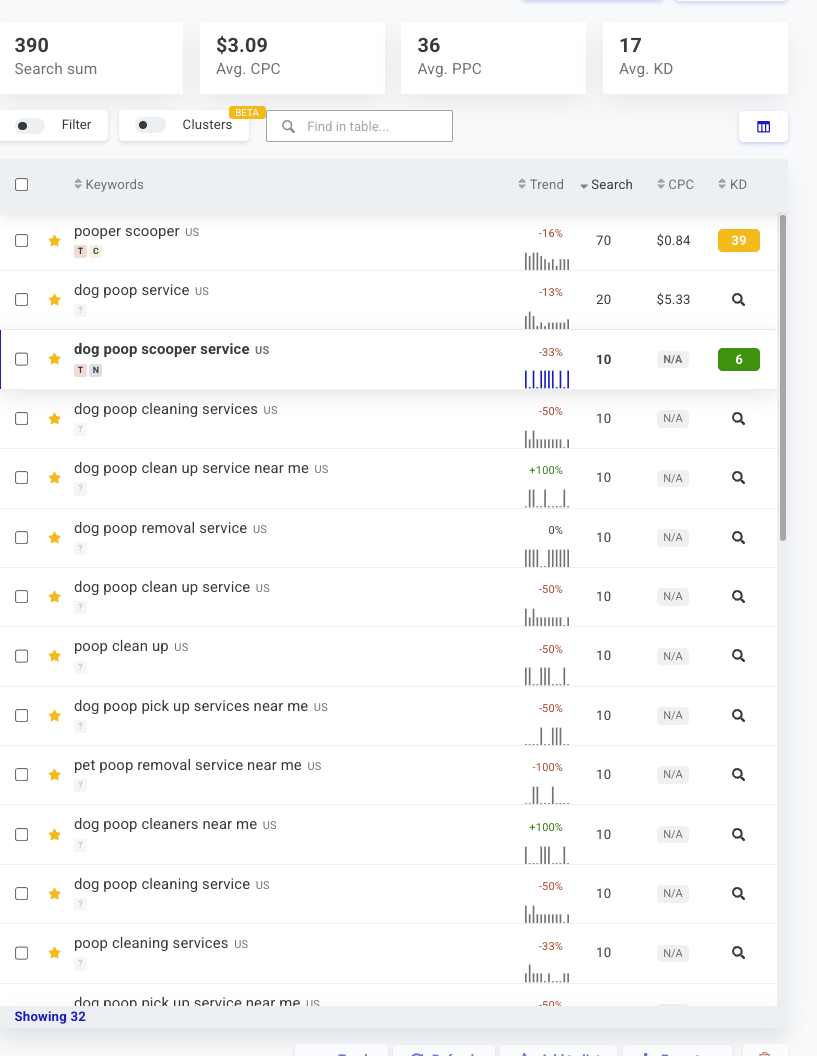Click the green KD 6 badge
Screen dimensions: 817x1056
(739, 360)
